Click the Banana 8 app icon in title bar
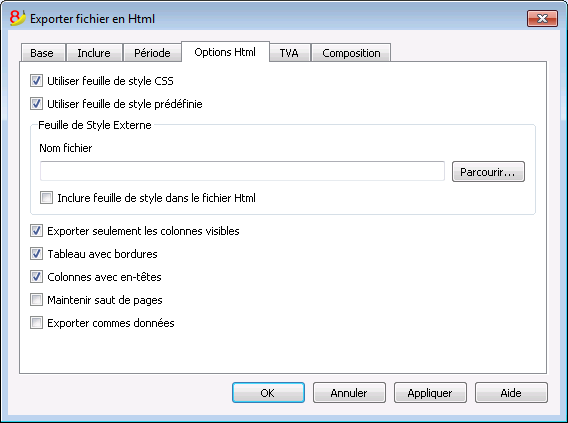 [17, 18]
